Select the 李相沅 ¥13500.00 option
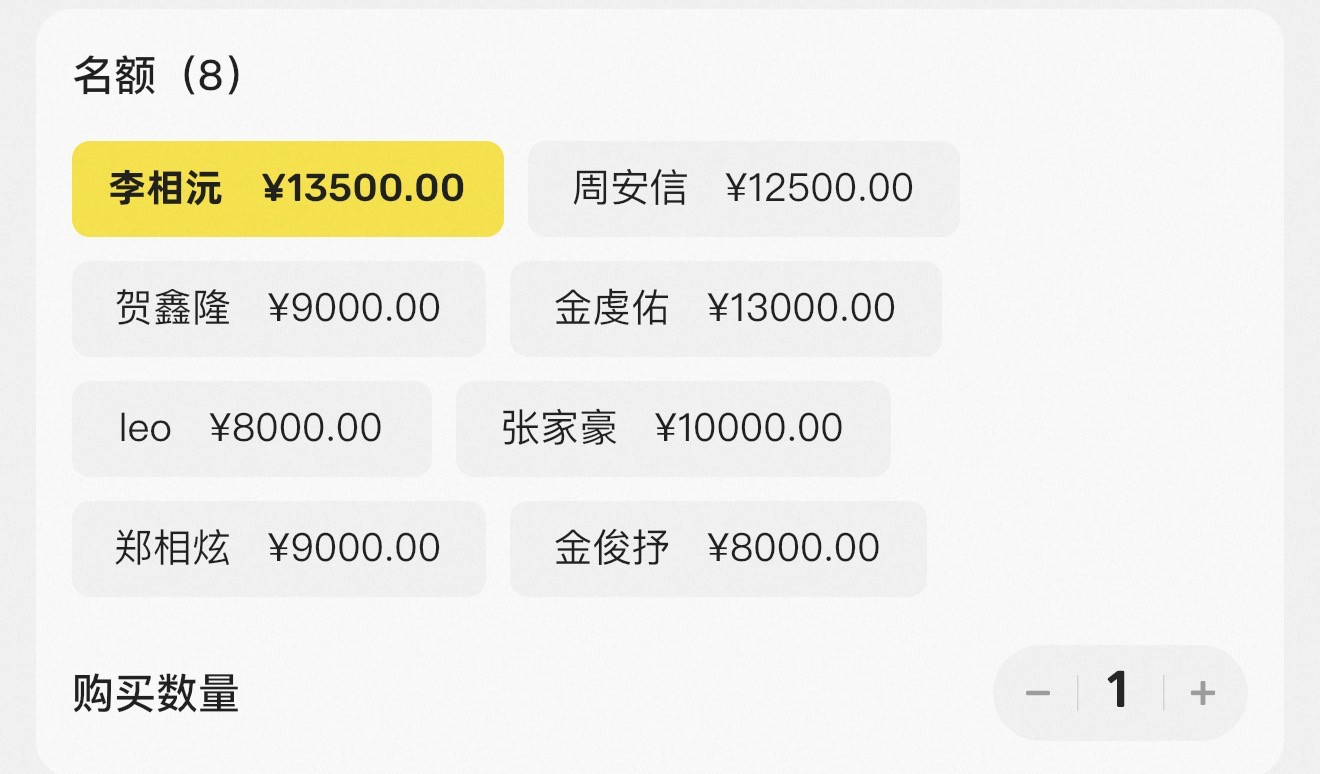This screenshot has height=774, width=1320. (288, 189)
